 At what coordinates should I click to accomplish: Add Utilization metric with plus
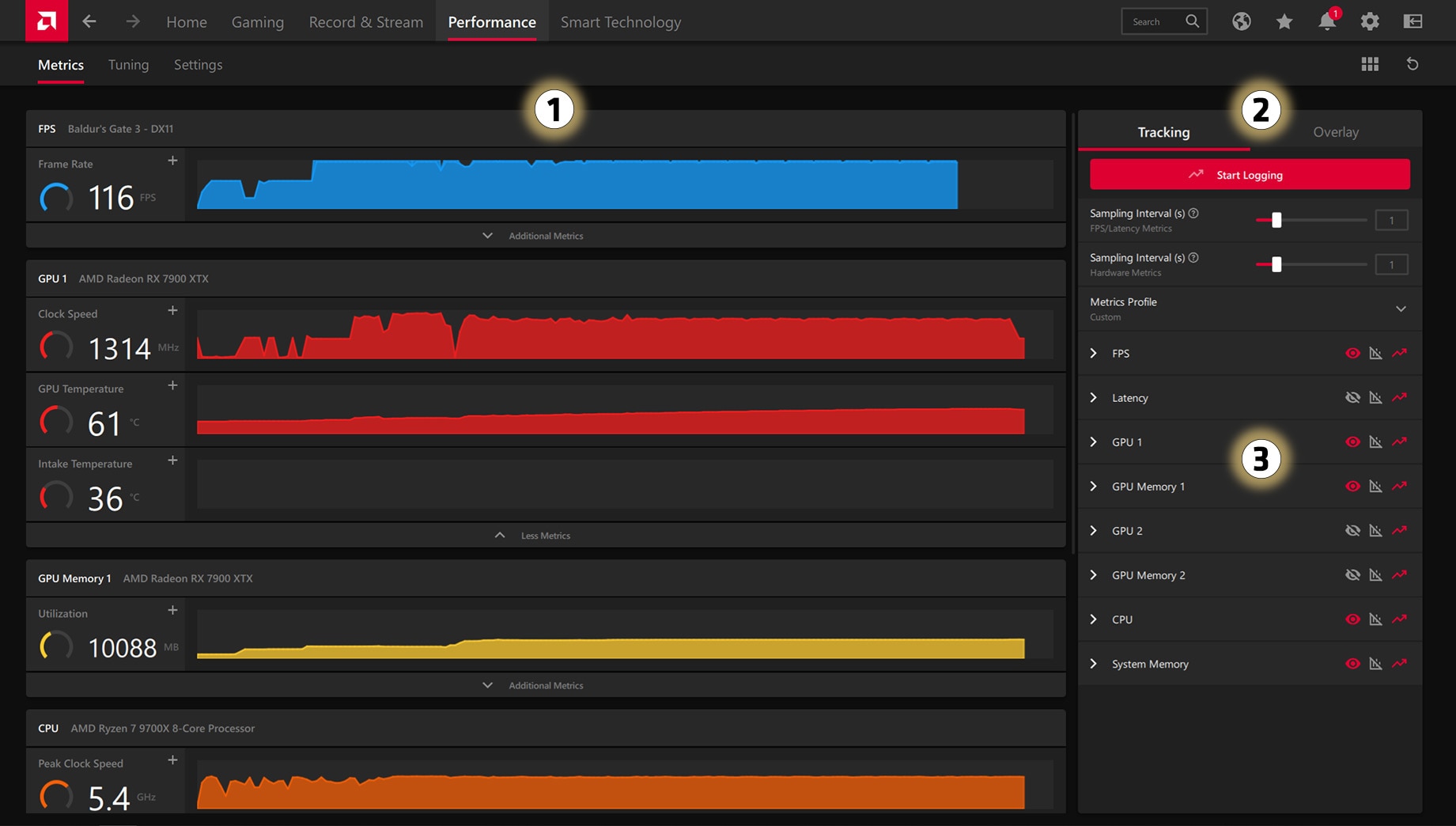[x=172, y=610]
